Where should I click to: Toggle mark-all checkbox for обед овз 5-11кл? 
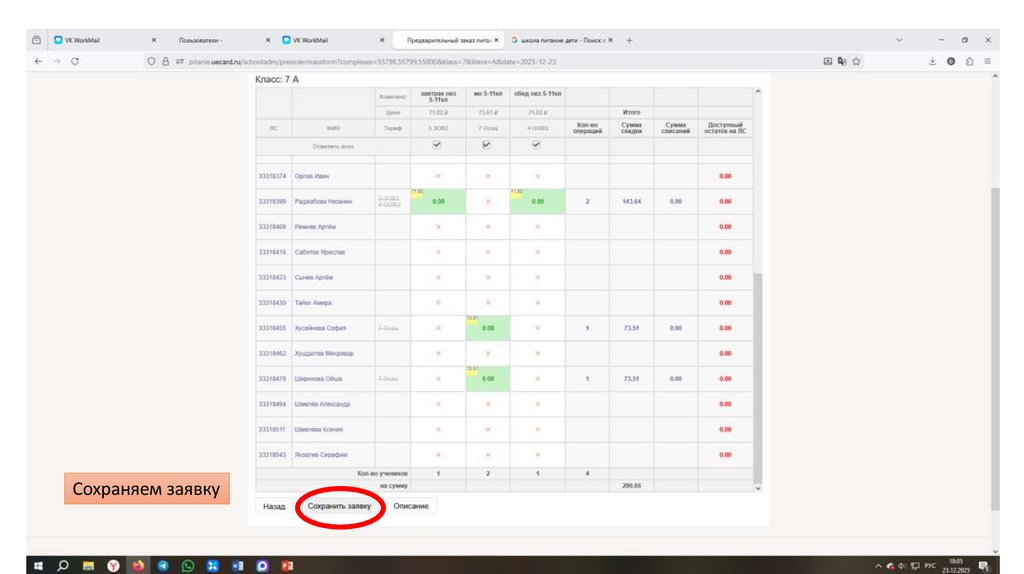pyautogui.click(x=536, y=145)
